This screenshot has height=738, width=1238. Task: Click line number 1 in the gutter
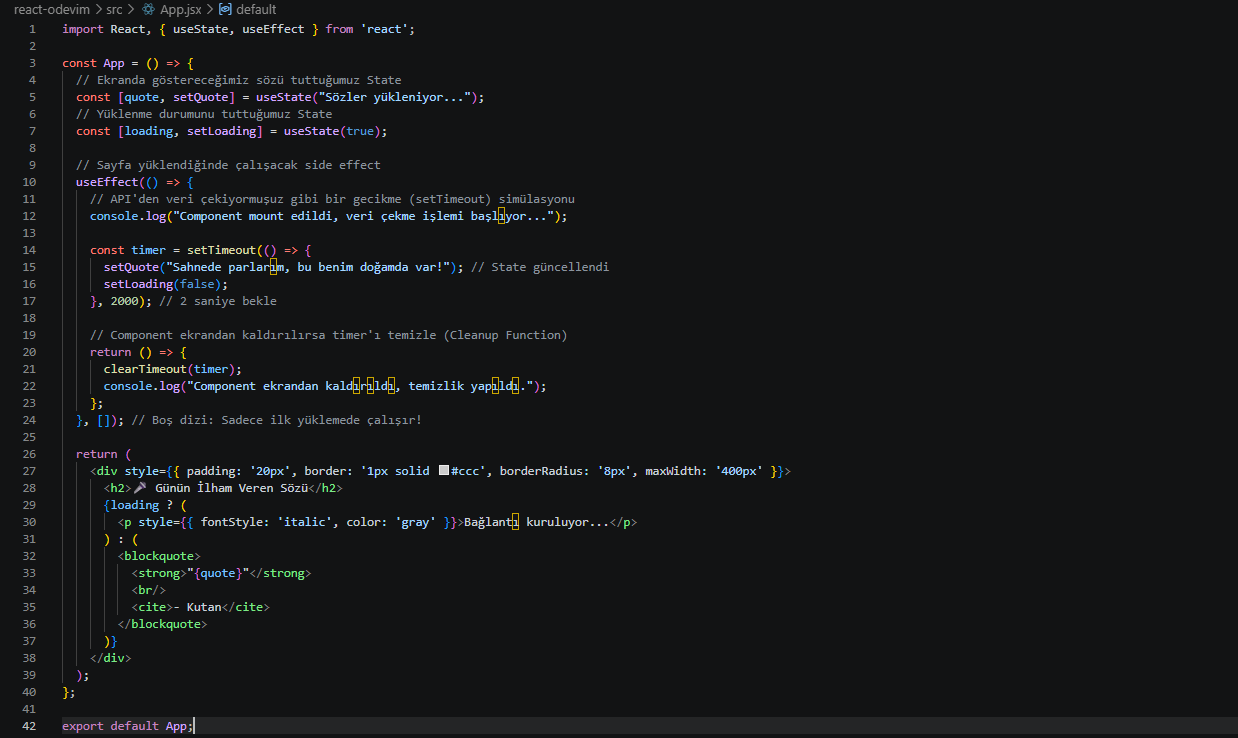tap(32, 29)
